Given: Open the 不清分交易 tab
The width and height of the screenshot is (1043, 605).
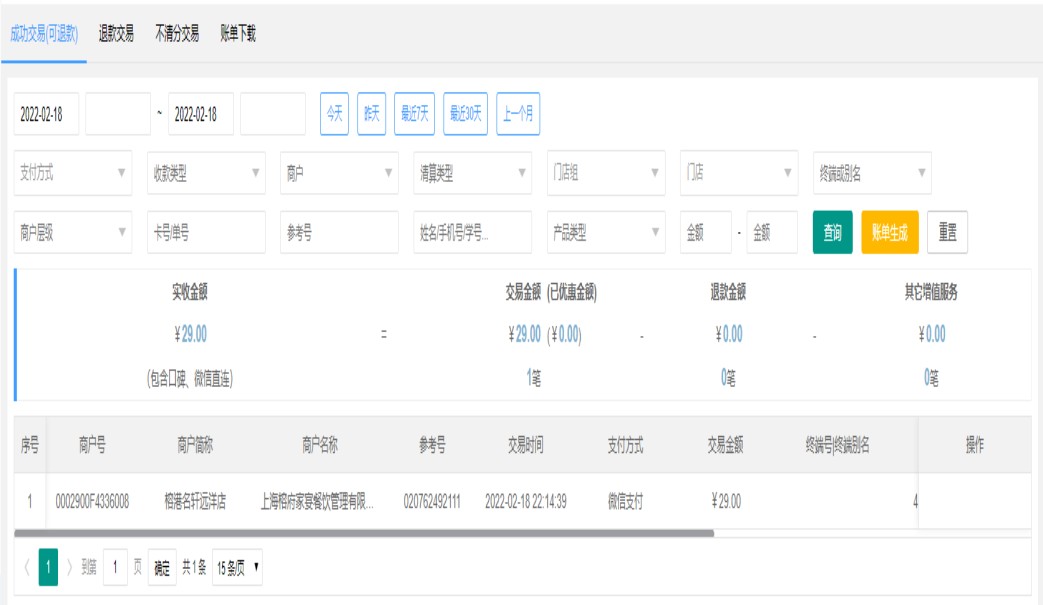Looking at the screenshot, I should click(176, 33).
